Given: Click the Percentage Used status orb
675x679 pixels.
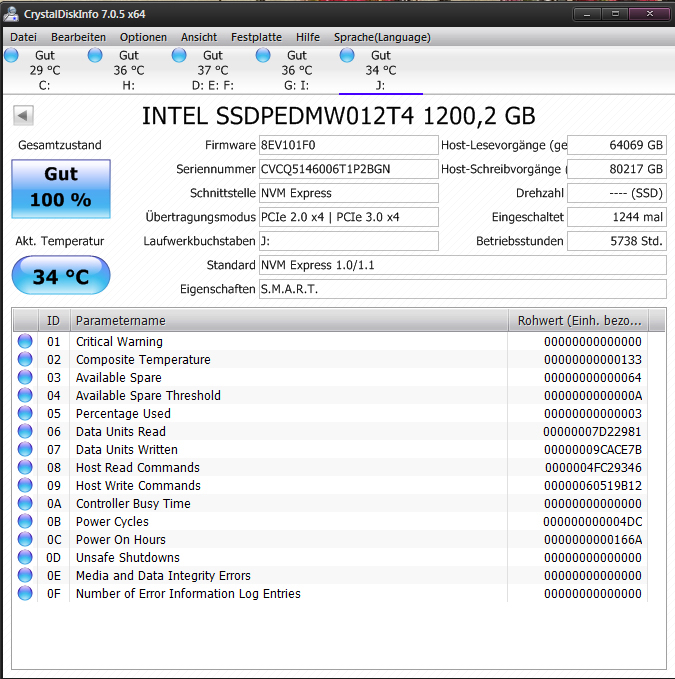Looking at the screenshot, I should click(25, 414).
